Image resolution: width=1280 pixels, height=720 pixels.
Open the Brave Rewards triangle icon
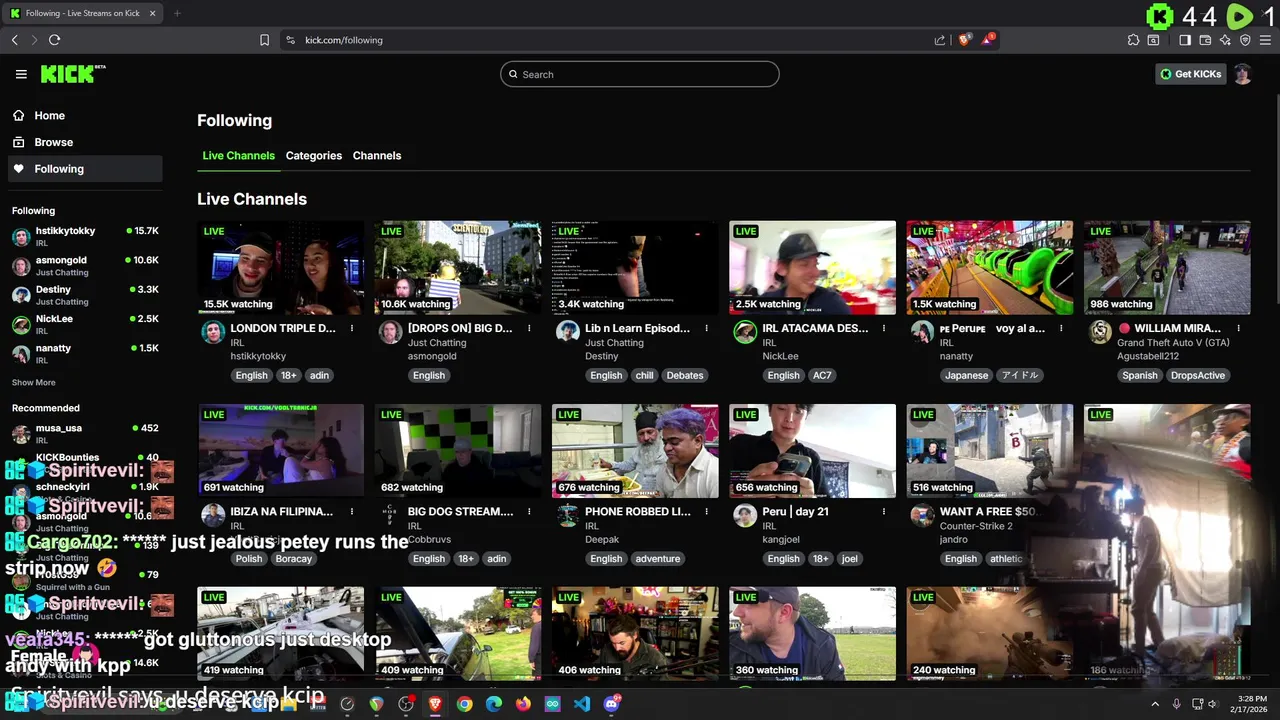988,40
